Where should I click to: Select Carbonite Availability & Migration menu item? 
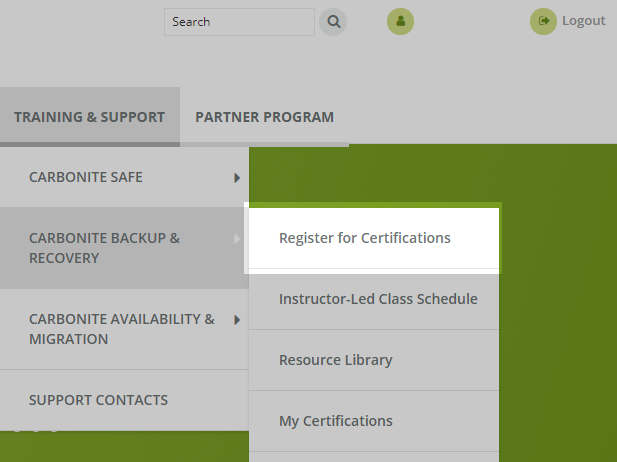pyautogui.click(x=121, y=329)
